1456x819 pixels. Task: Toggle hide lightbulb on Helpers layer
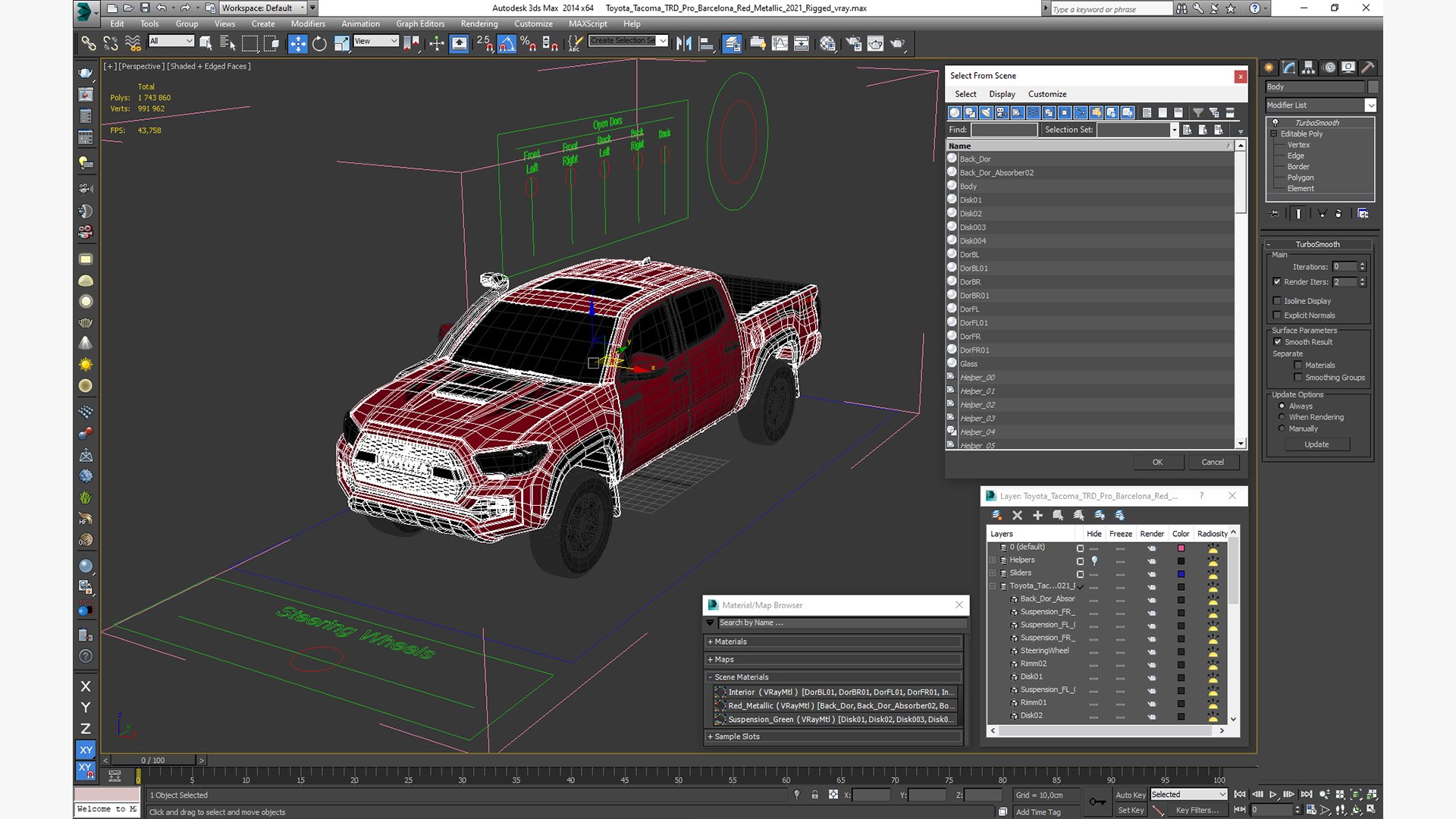1094,560
